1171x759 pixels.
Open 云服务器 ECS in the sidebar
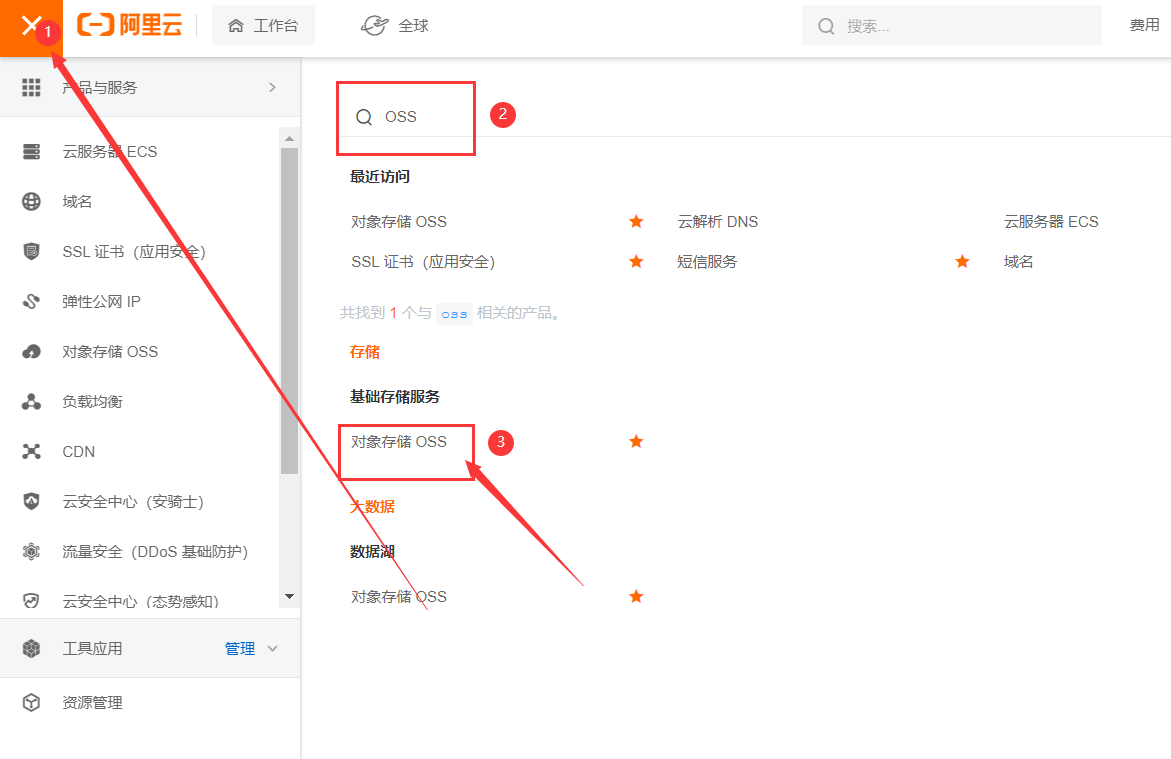110,152
